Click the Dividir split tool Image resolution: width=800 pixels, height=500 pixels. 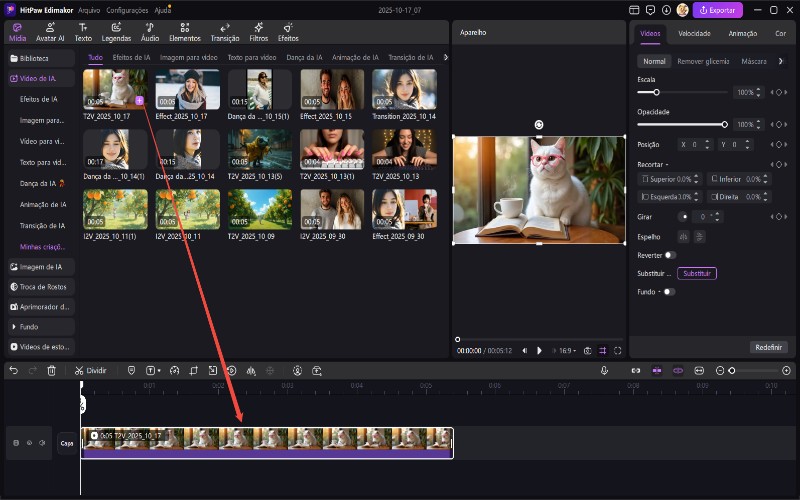[90, 370]
